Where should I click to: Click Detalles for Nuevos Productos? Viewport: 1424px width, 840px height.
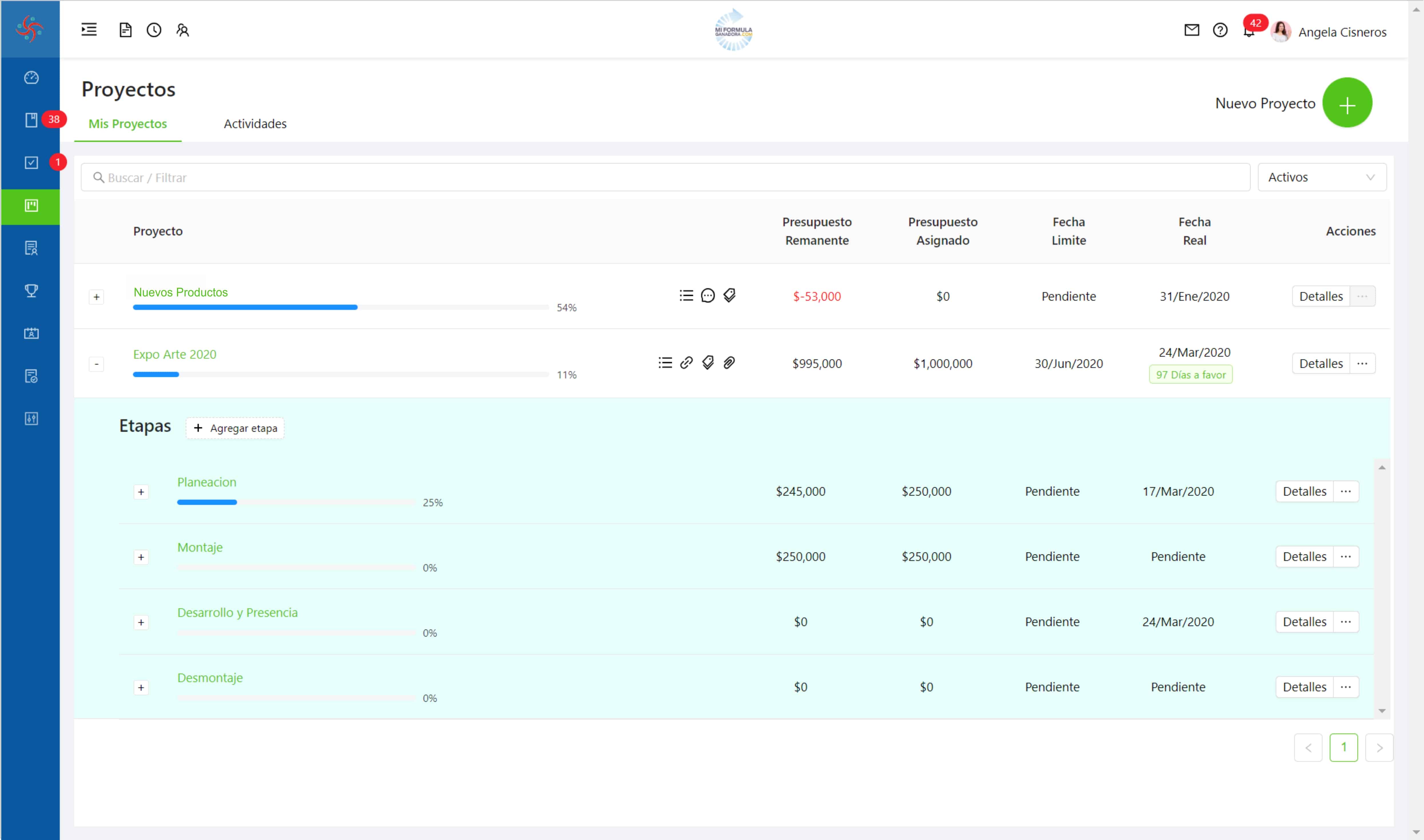[x=1321, y=296]
